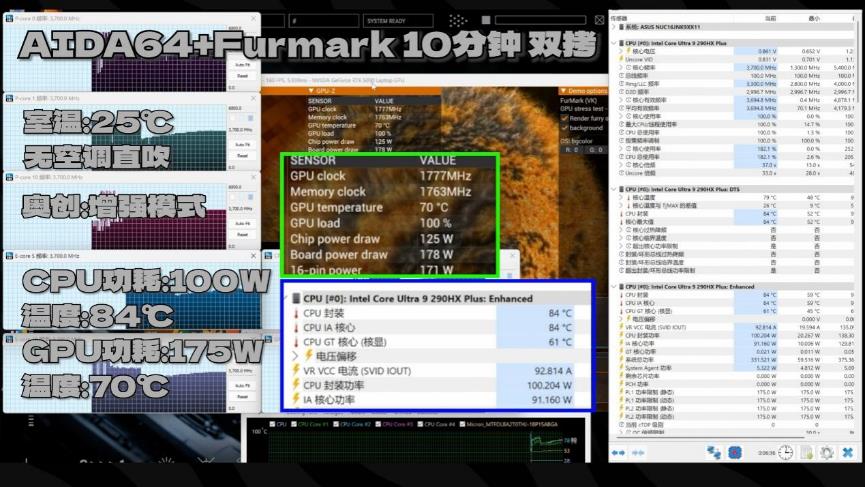Click Reset in the P-core 0 window

point(243,76)
